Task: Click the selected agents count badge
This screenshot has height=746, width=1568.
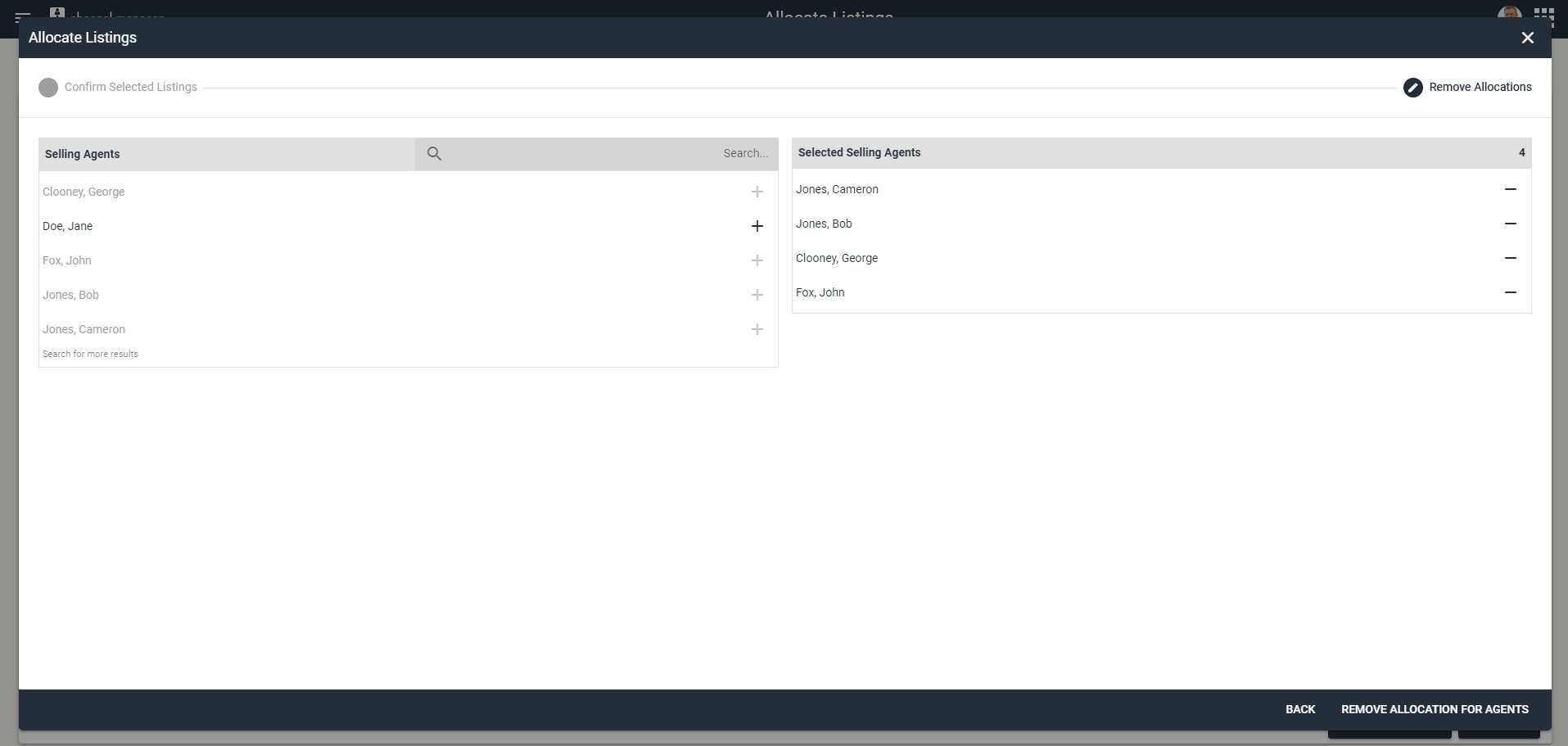Action: tap(1521, 152)
